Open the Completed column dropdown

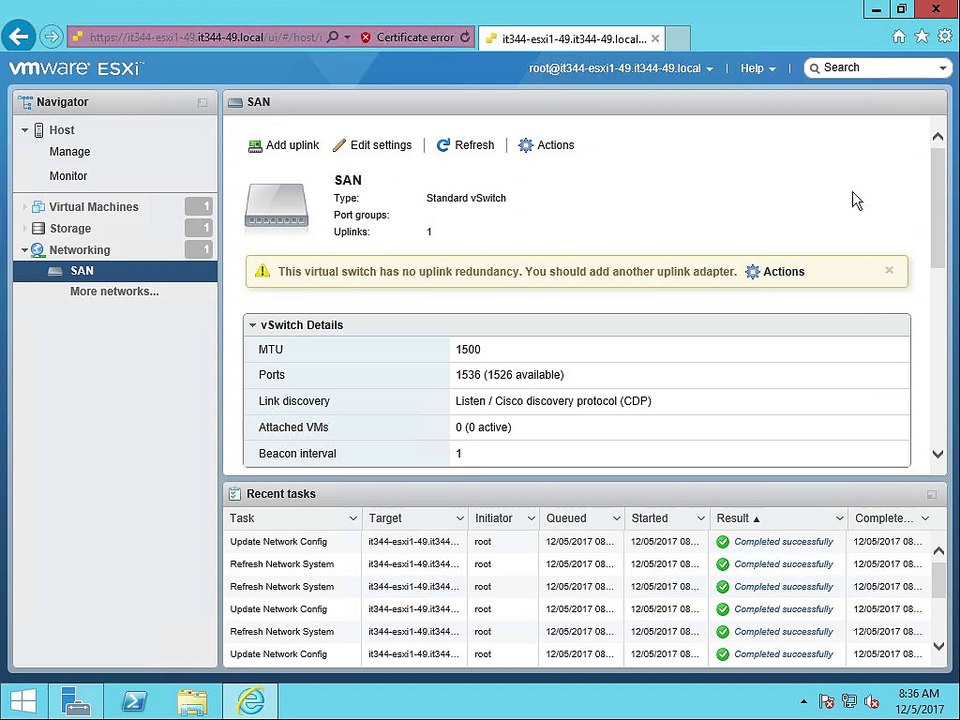(925, 519)
